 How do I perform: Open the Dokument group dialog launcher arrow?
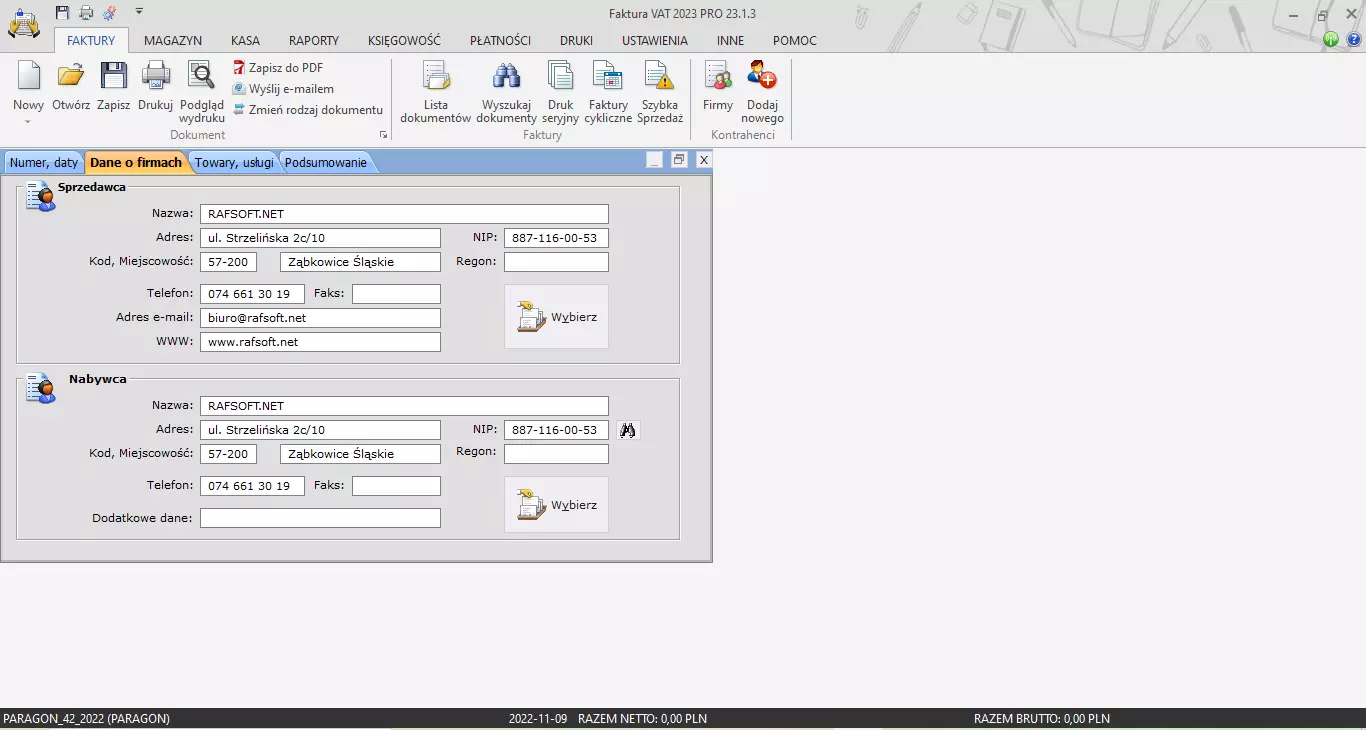(x=383, y=134)
